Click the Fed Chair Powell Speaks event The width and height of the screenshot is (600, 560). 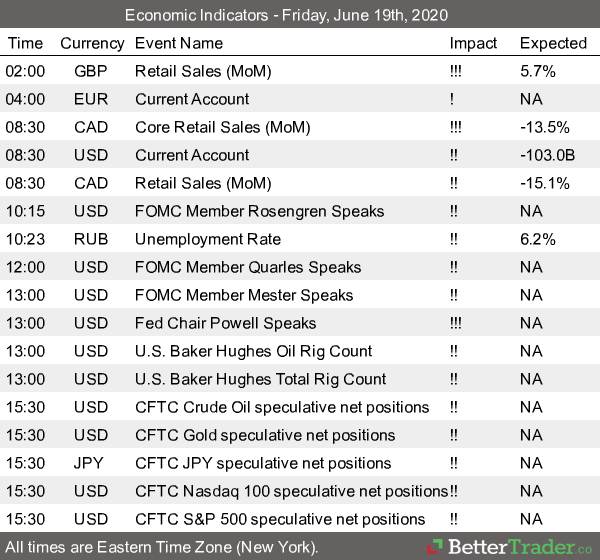[225, 323]
